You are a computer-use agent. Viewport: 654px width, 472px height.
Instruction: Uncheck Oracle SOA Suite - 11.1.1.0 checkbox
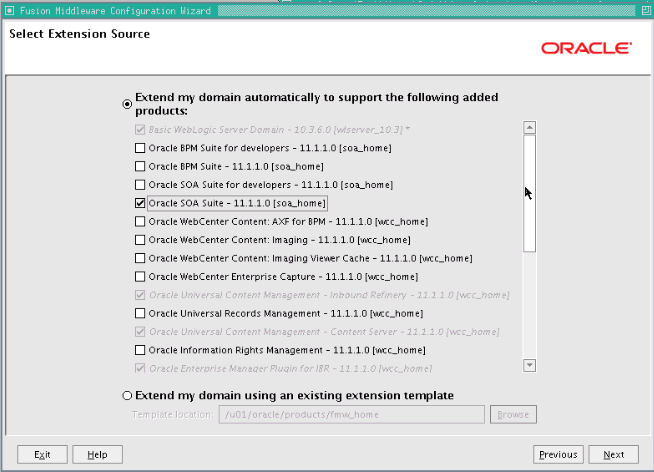pos(140,203)
